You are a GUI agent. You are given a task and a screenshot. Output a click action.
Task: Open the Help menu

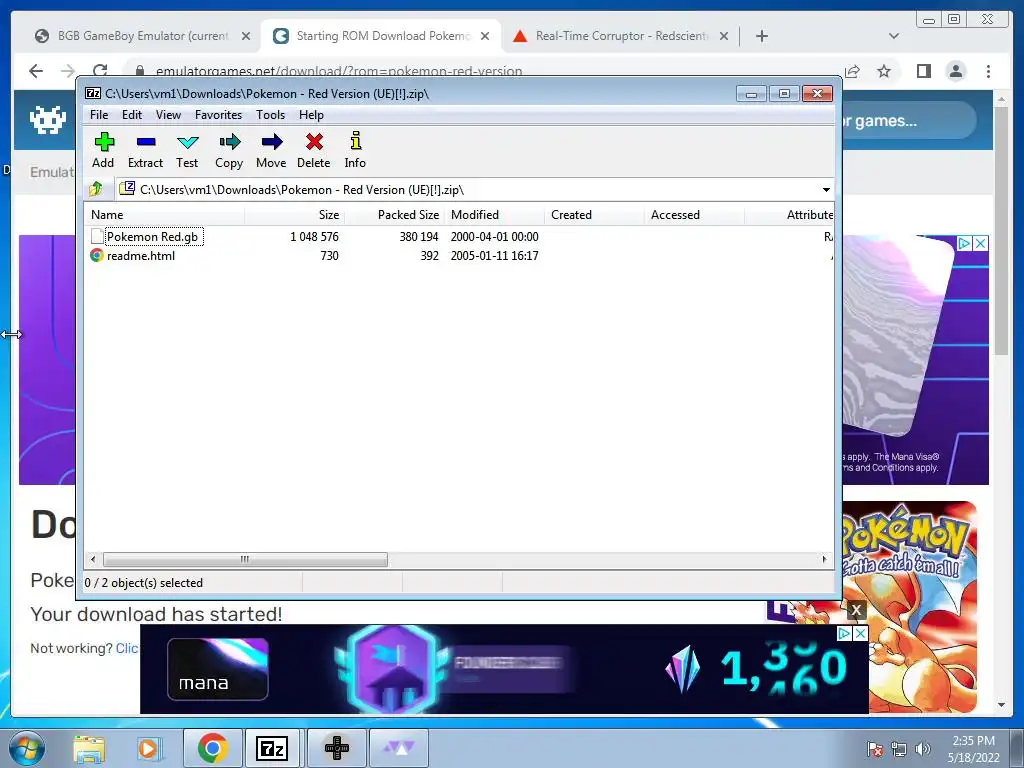312,115
